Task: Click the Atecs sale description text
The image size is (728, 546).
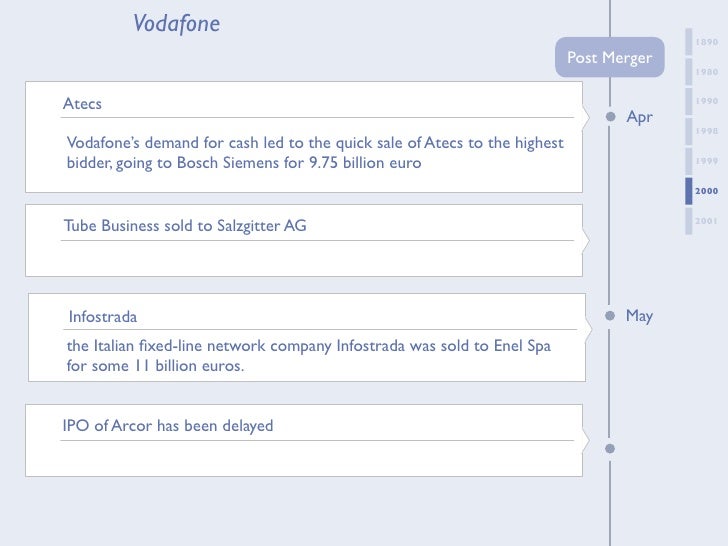Action: click(x=314, y=153)
